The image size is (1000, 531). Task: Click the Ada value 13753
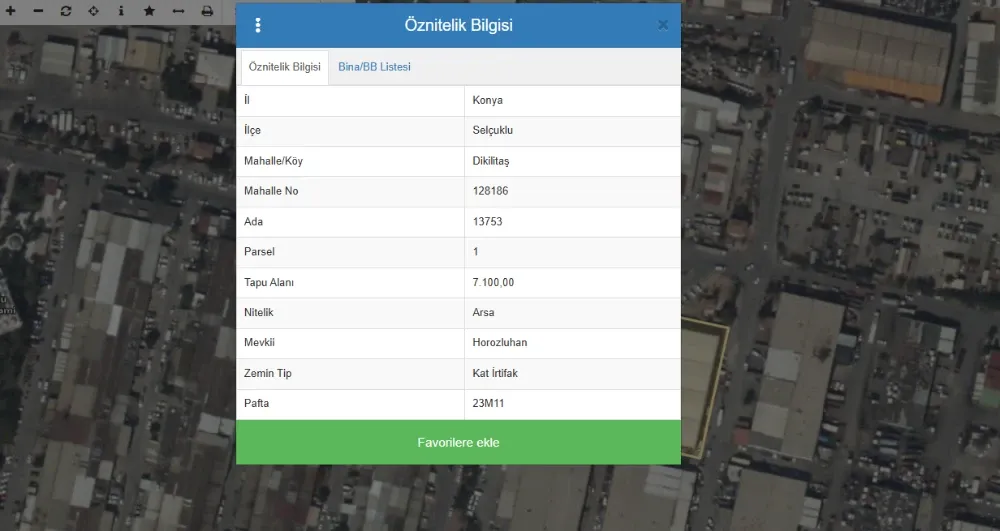pyautogui.click(x=487, y=222)
